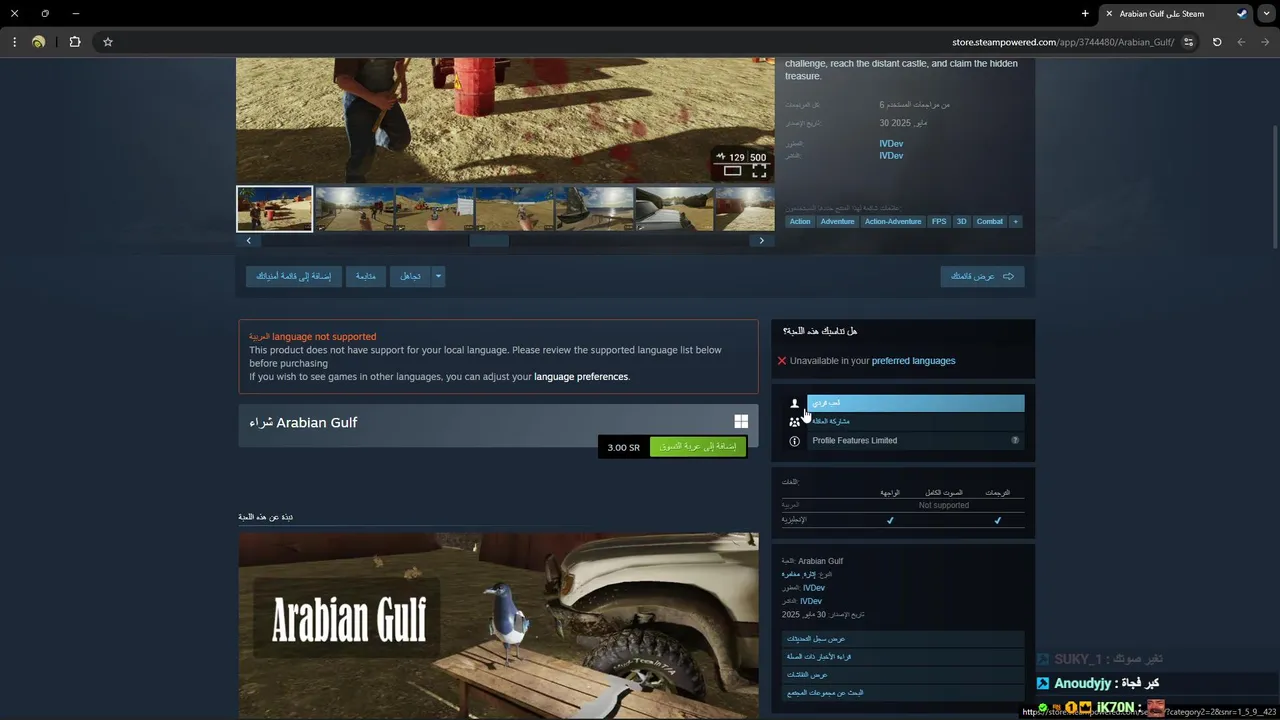The height and width of the screenshot is (720, 1280).
Task: Click thumbnail strip left scroll arrow
Action: [x=249, y=241]
